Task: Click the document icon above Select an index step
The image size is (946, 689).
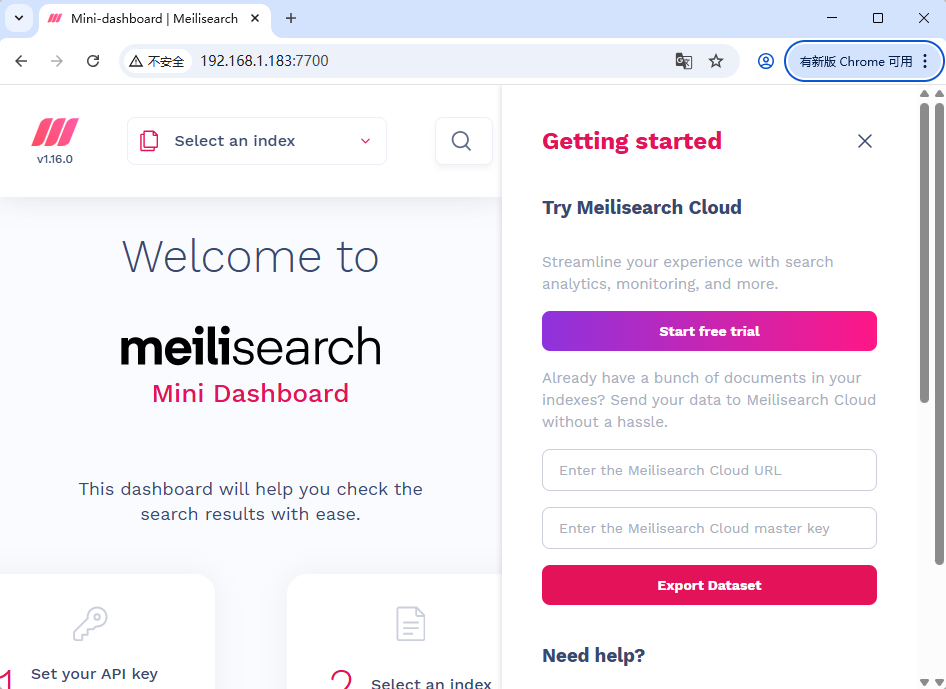Action: (x=410, y=623)
